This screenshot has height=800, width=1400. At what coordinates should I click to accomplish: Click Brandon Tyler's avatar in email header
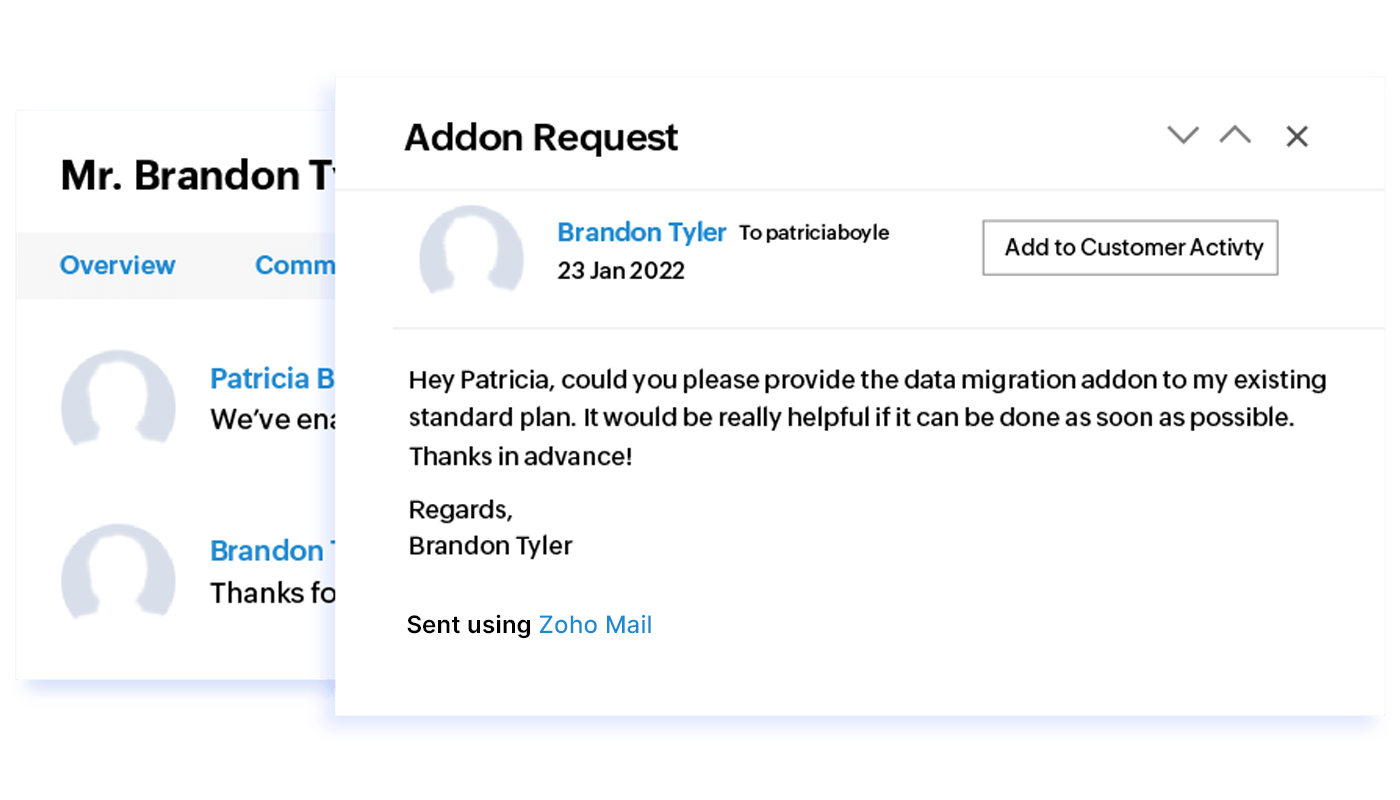click(471, 253)
